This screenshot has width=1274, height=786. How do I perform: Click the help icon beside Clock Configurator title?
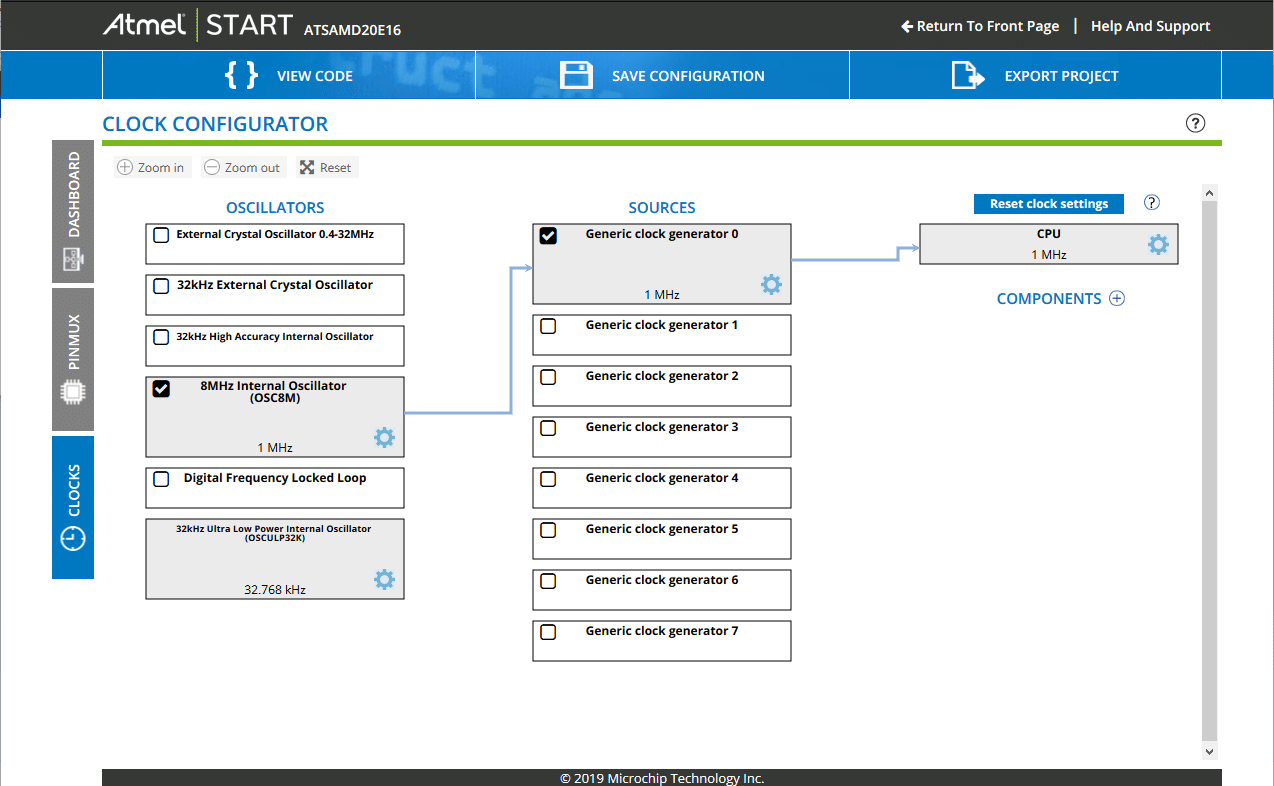(x=1195, y=123)
